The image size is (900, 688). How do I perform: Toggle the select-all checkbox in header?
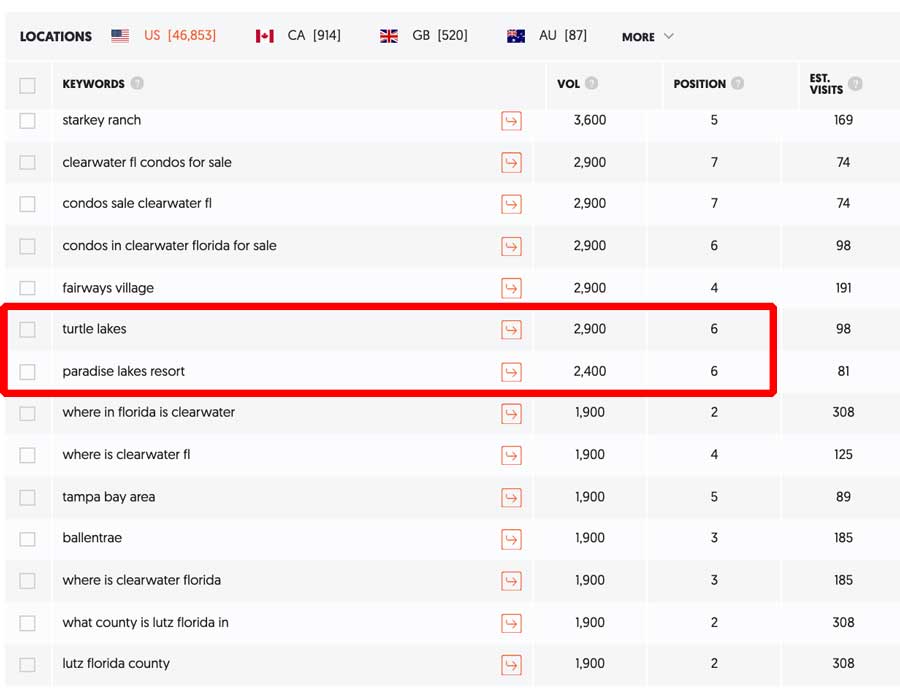[x=28, y=85]
